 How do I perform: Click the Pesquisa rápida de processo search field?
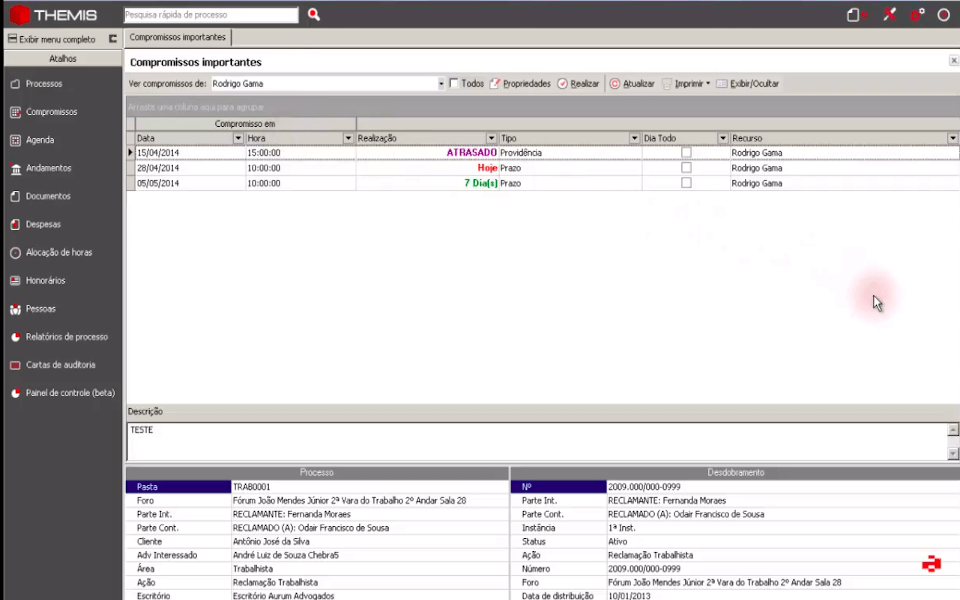[211, 15]
